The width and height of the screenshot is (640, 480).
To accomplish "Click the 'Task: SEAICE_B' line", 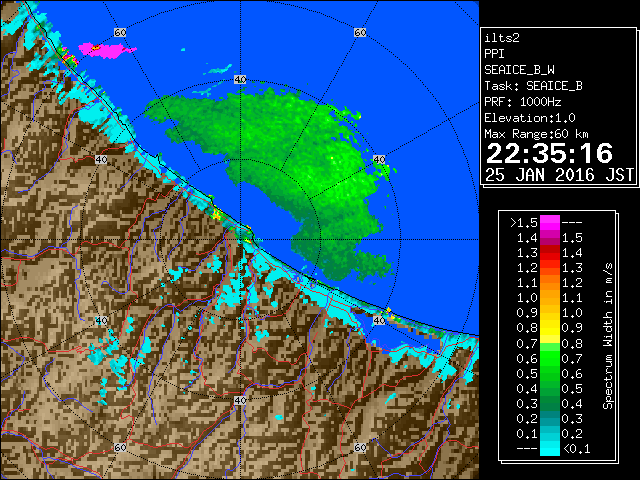I will [x=533, y=86].
